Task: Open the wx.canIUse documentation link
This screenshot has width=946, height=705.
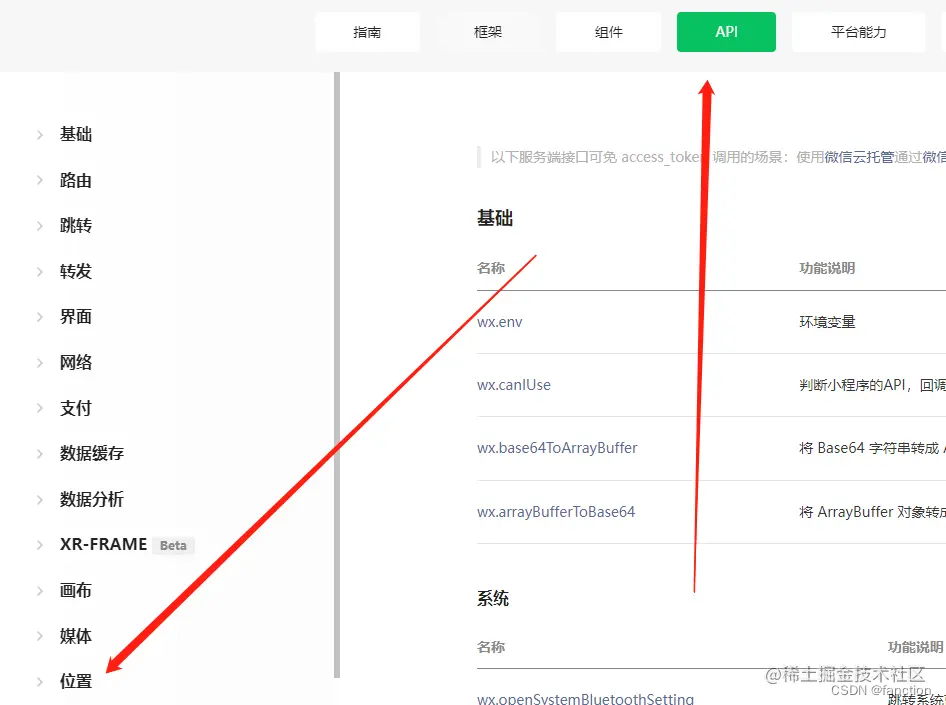Action: pos(514,384)
